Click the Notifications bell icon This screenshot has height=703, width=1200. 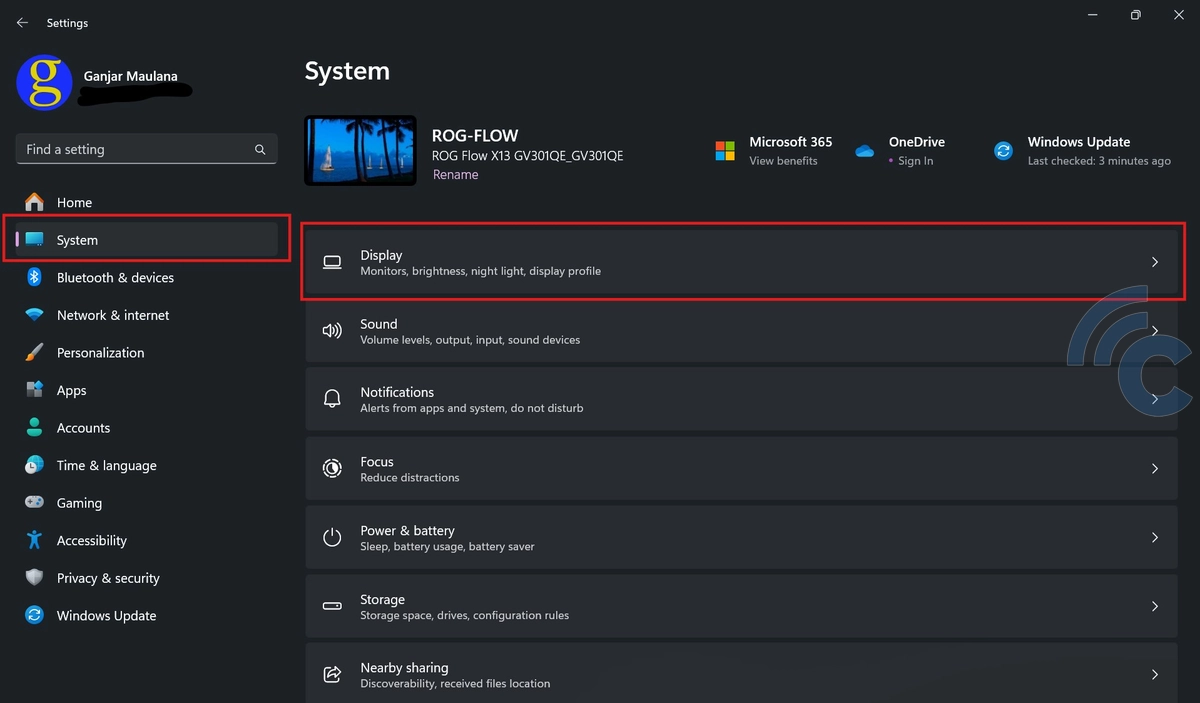332,399
